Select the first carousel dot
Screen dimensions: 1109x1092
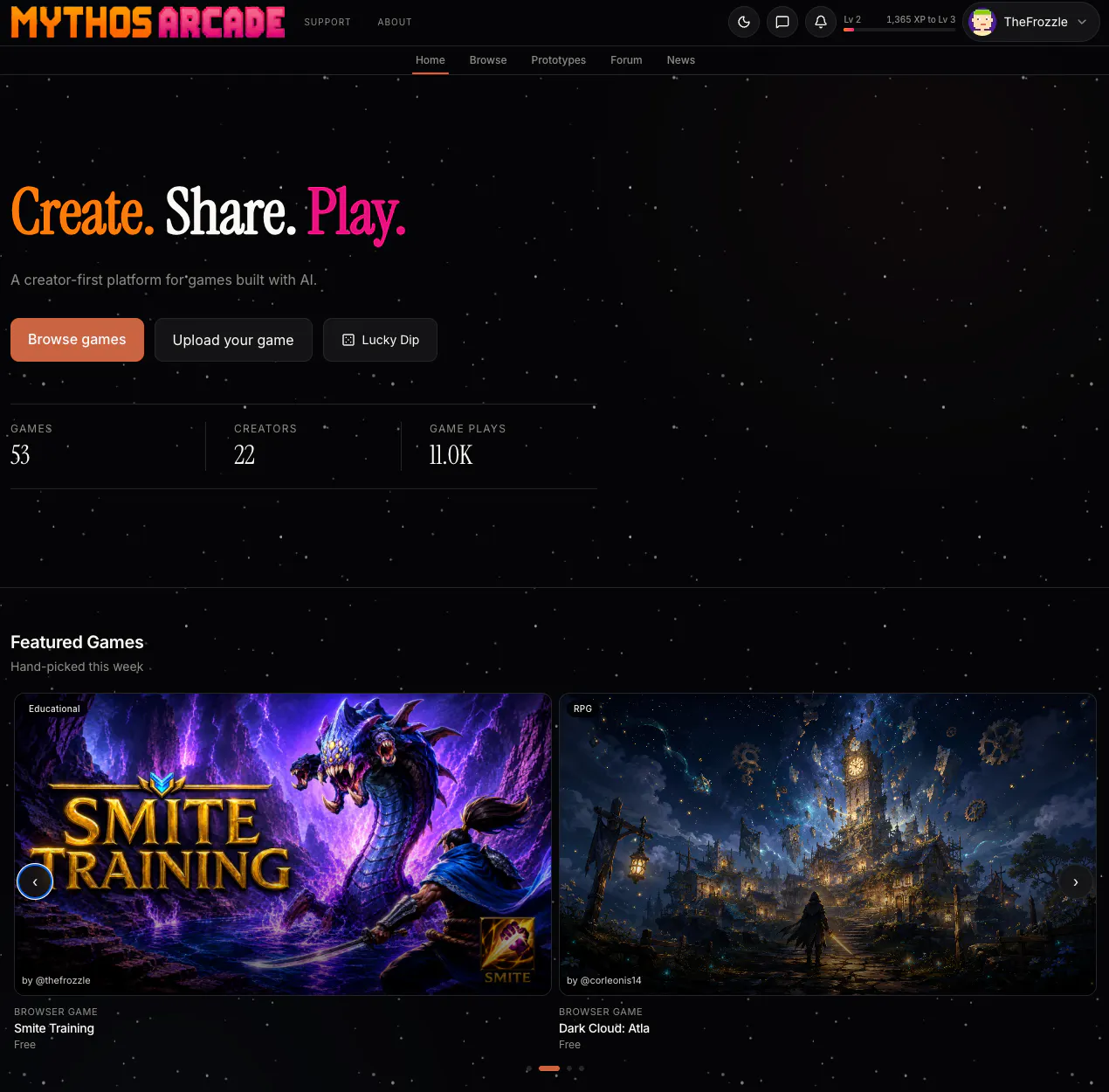pyautogui.click(x=528, y=1068)
